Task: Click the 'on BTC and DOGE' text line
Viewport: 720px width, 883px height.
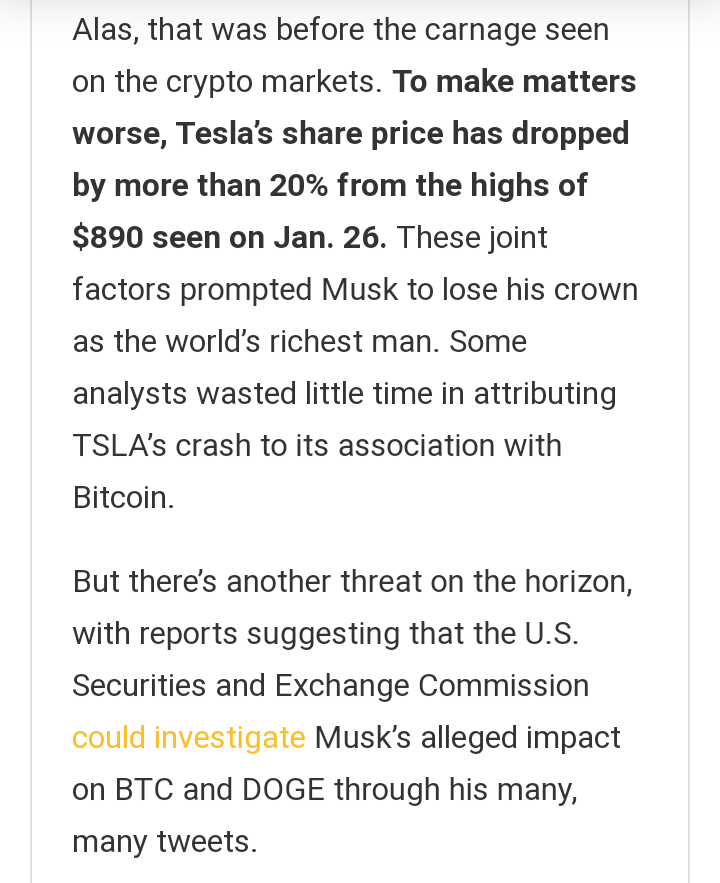Action: click(x=199, y=790)
